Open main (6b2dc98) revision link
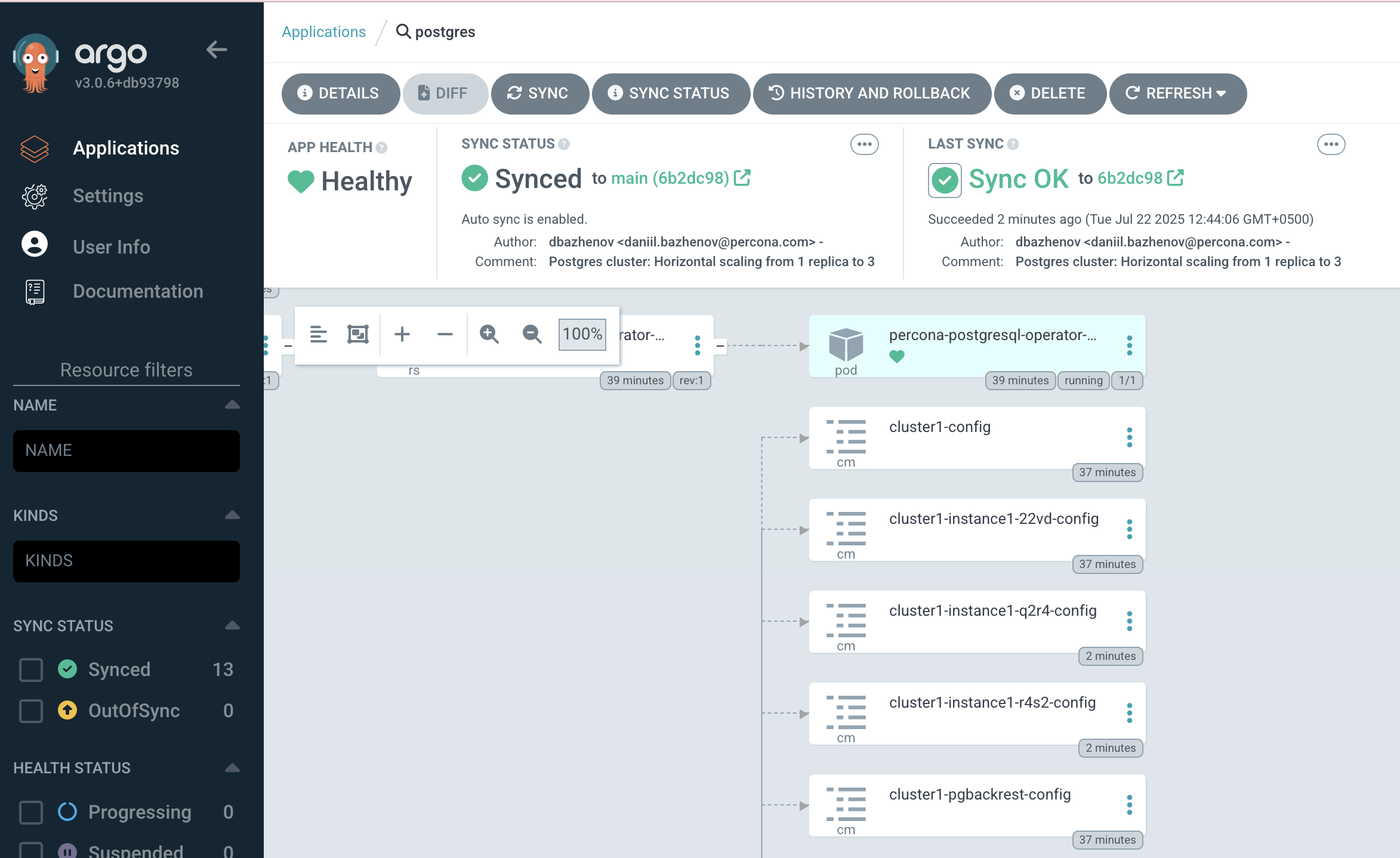 pos(670,178)
